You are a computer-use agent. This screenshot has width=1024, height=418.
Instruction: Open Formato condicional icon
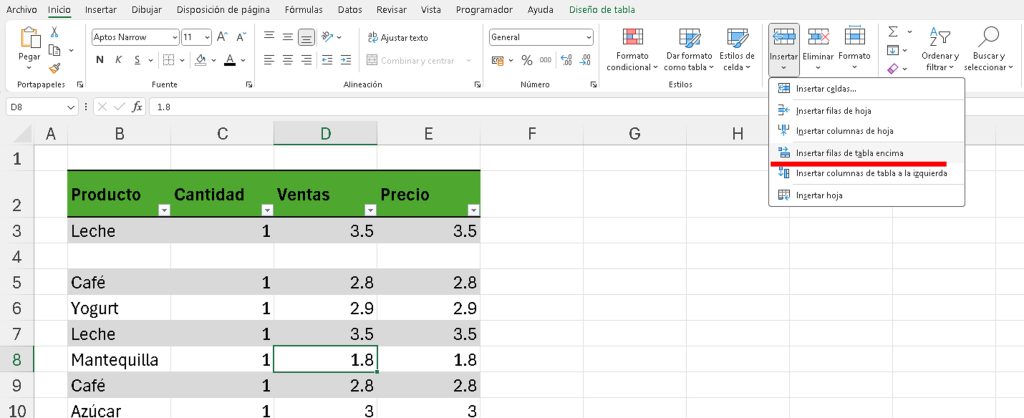(632, 48)
